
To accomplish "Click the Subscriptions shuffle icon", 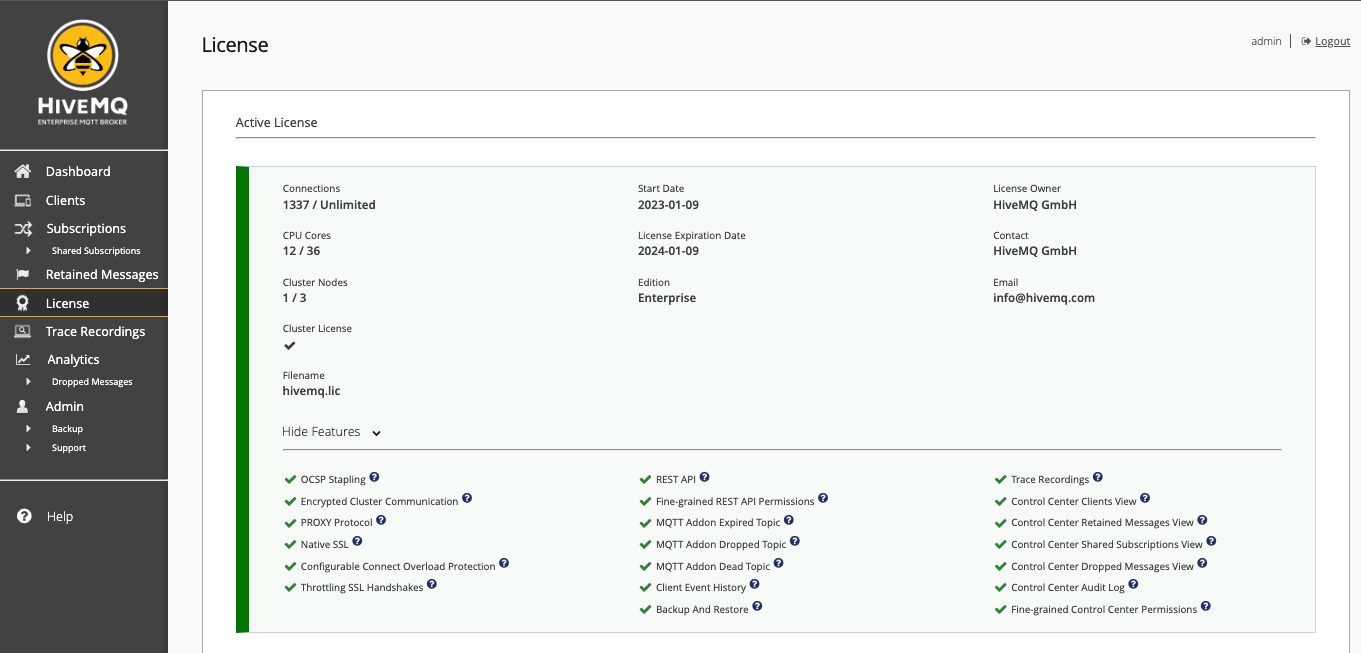I will coord(23,228).
